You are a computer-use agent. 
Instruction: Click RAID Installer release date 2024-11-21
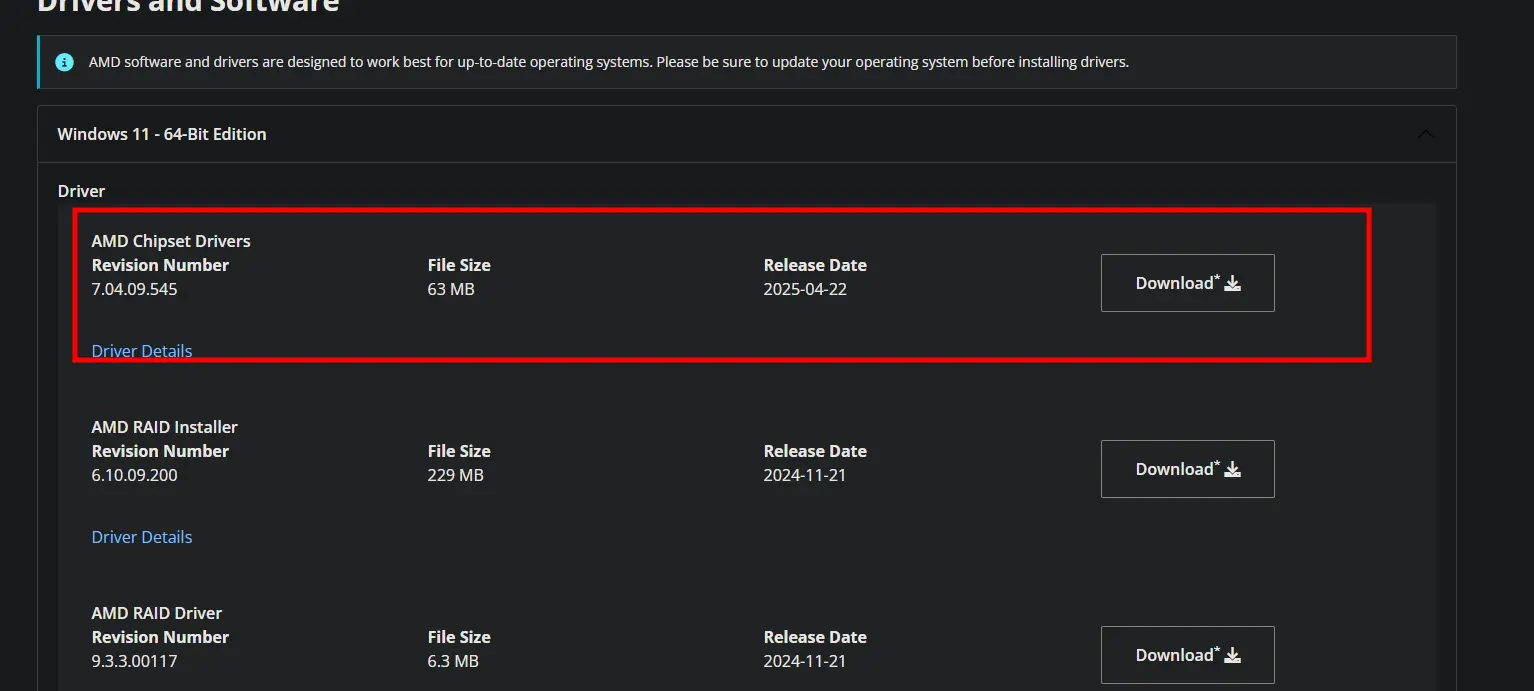click(805, 475)
